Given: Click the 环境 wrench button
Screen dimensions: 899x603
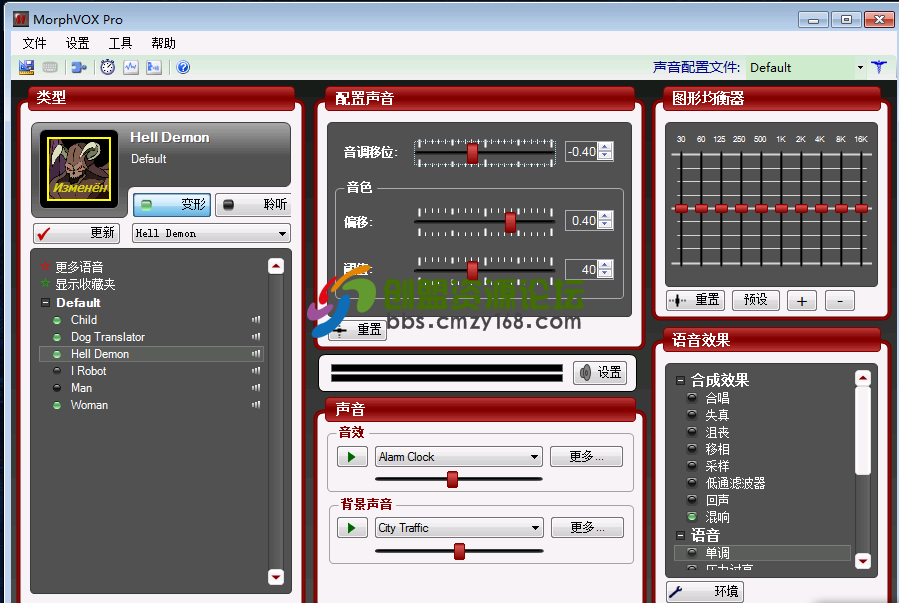Looking at the screenshot, I should tap(705, 591).
